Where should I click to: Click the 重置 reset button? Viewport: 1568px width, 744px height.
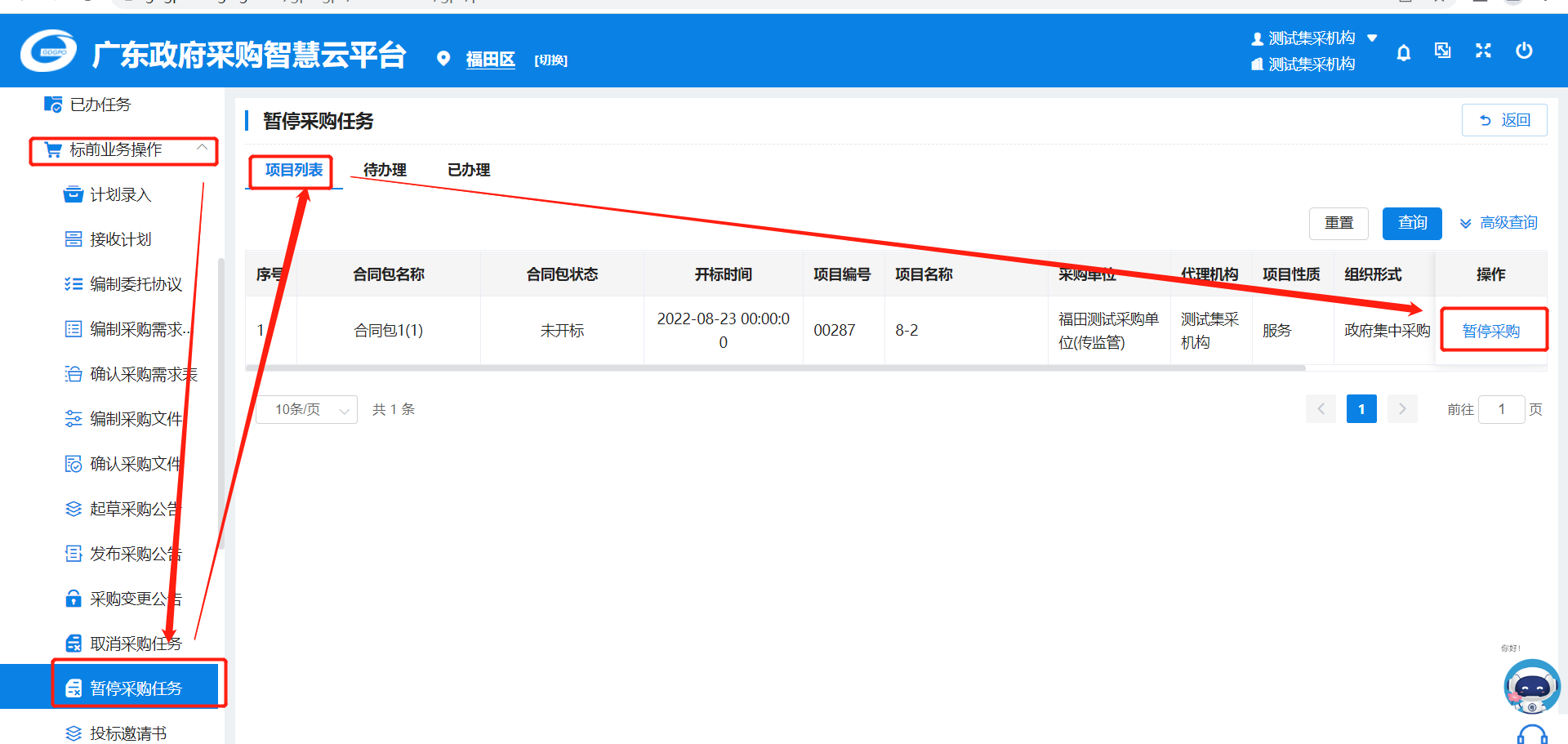pyautogui.click(x=1339, y=223)
